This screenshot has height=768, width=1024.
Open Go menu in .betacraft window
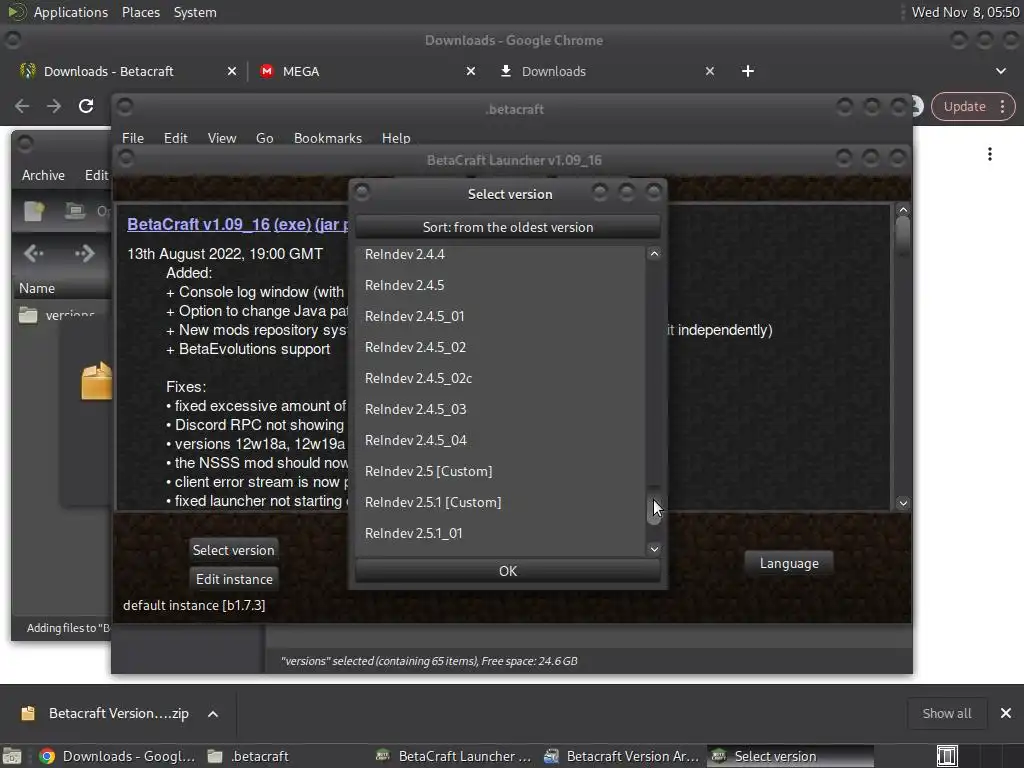click(x=264, y=138)
